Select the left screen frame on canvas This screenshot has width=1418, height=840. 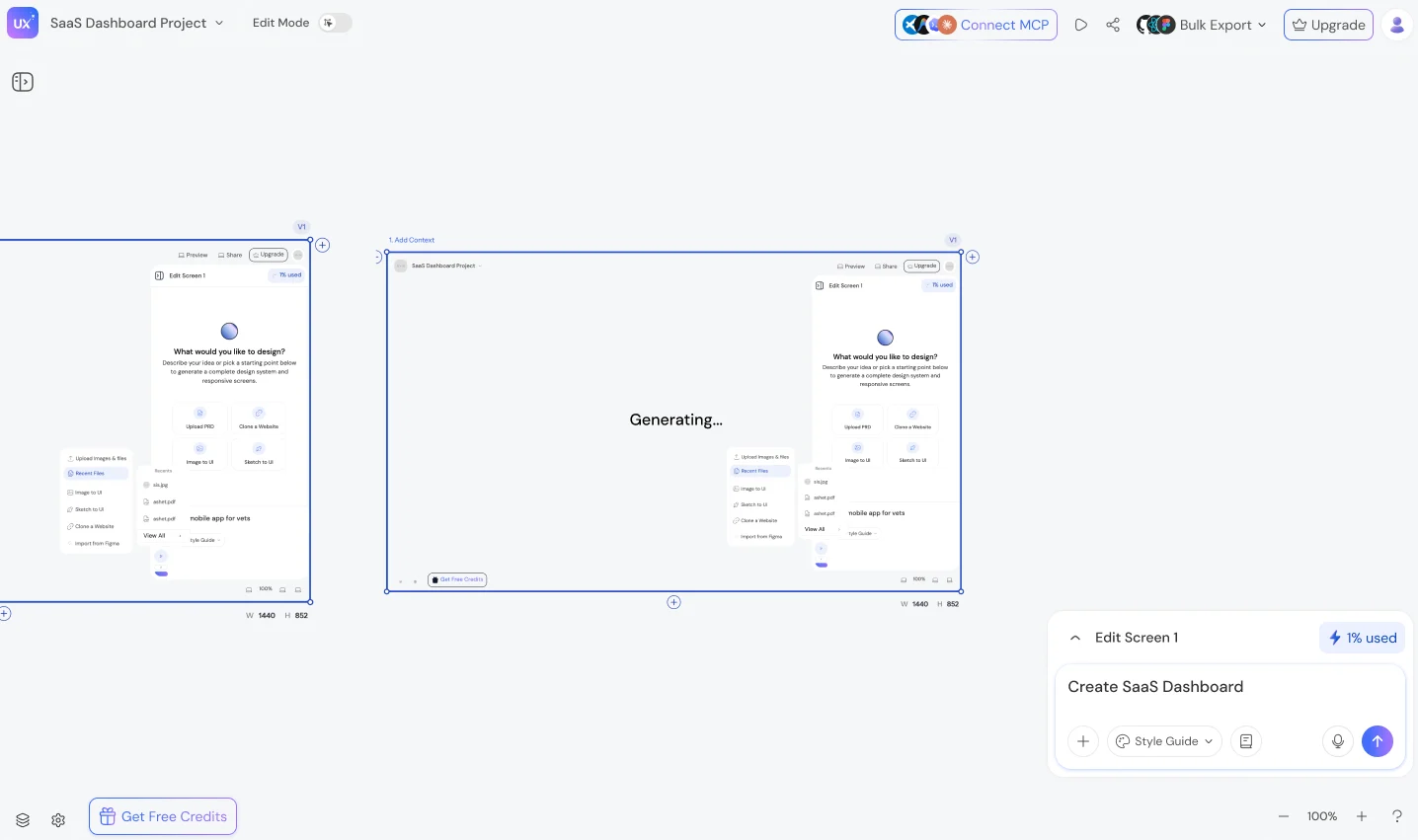point(155,420)
